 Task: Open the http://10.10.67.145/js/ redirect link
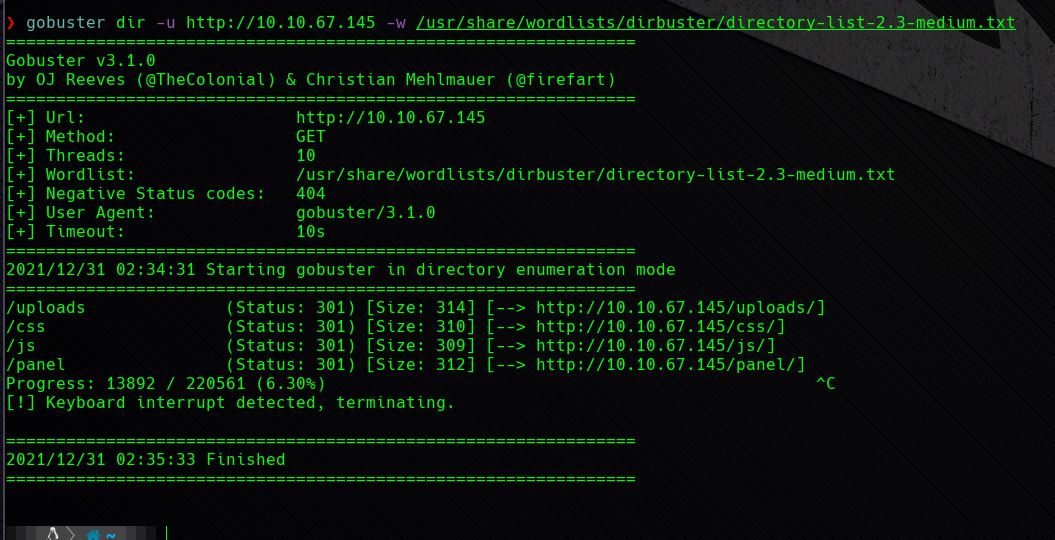point(656,346)
